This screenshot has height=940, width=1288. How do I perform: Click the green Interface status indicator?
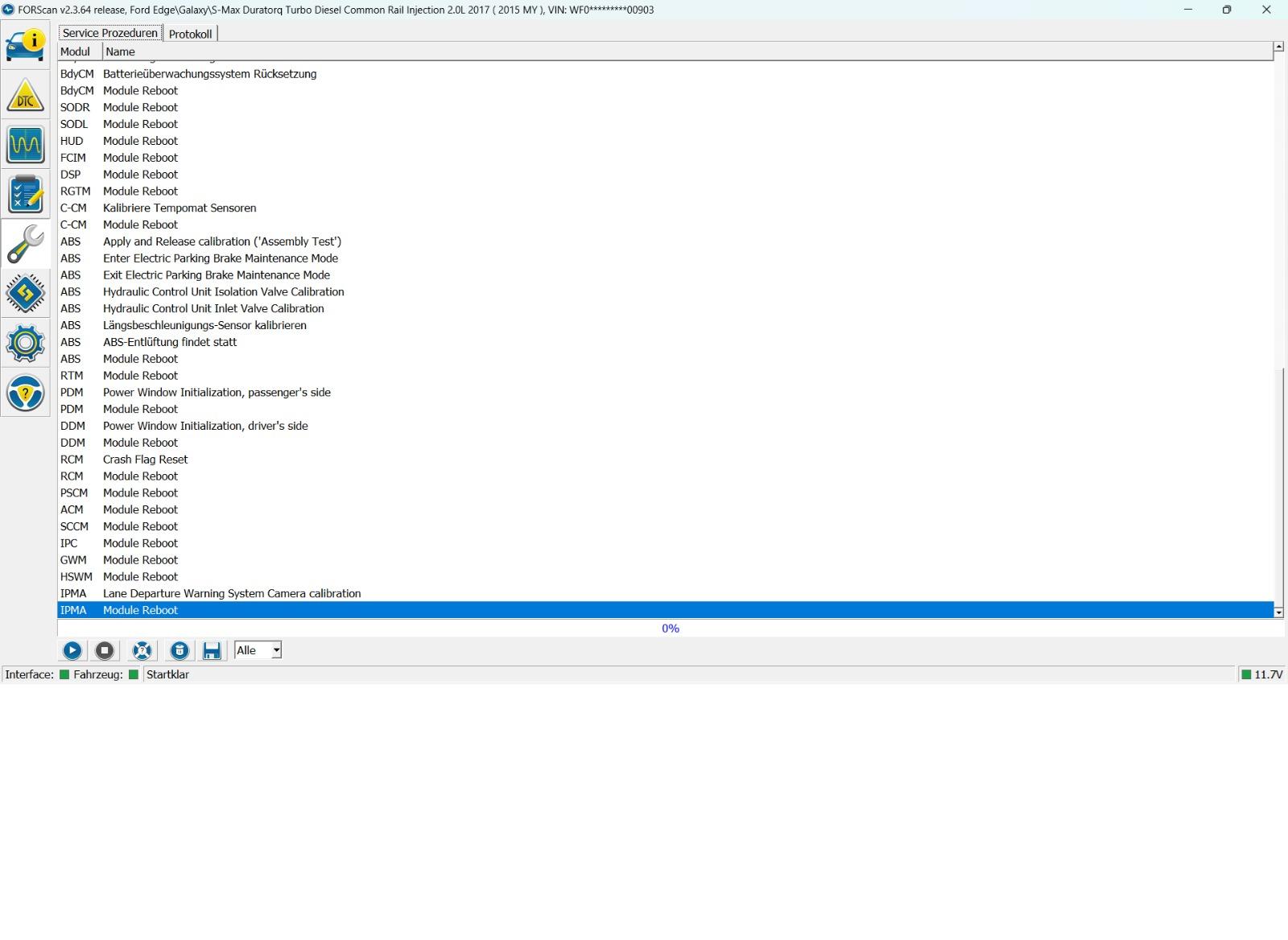pos(64,674)
